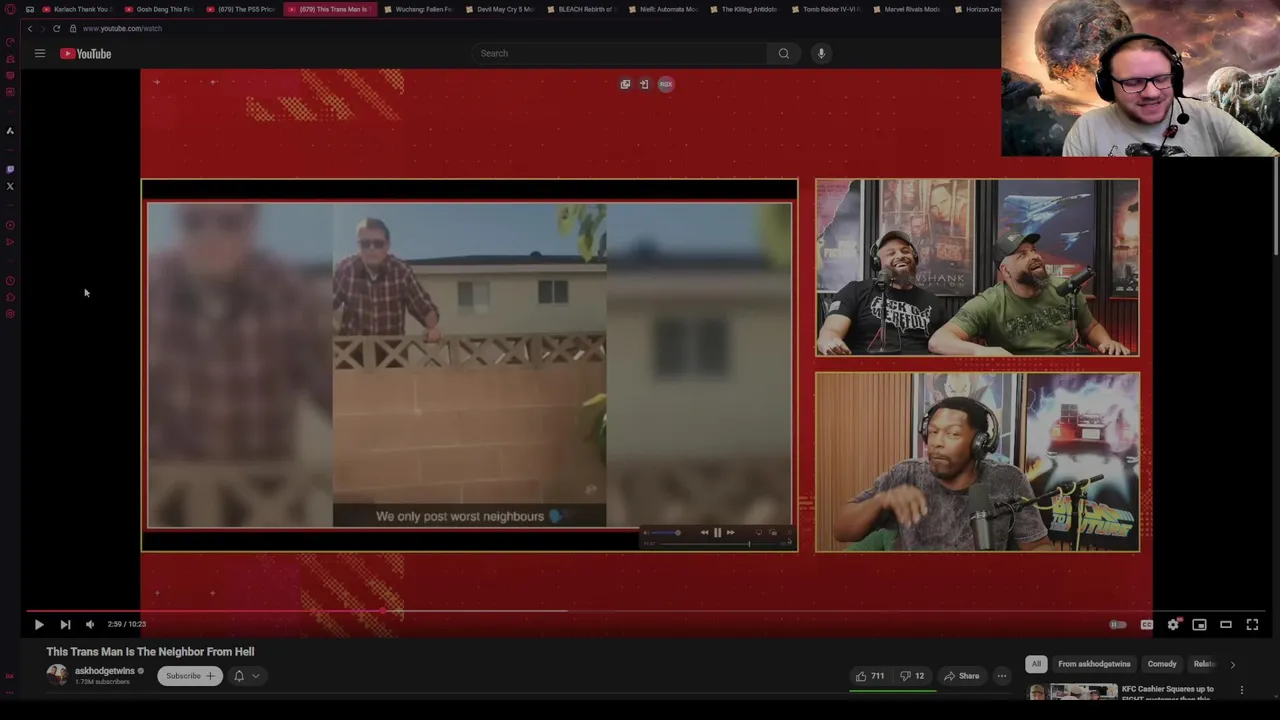This screenshot has height=720, width=1280.
Task: Open the Opera GX main menu logo
Action: 10,9
